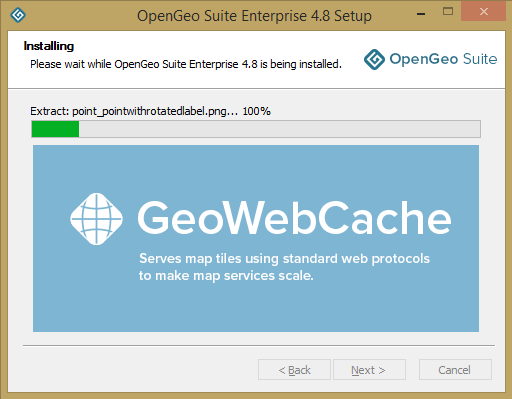
Task: Click the GeoWebCache globe icon
Action: pos(96,219)
